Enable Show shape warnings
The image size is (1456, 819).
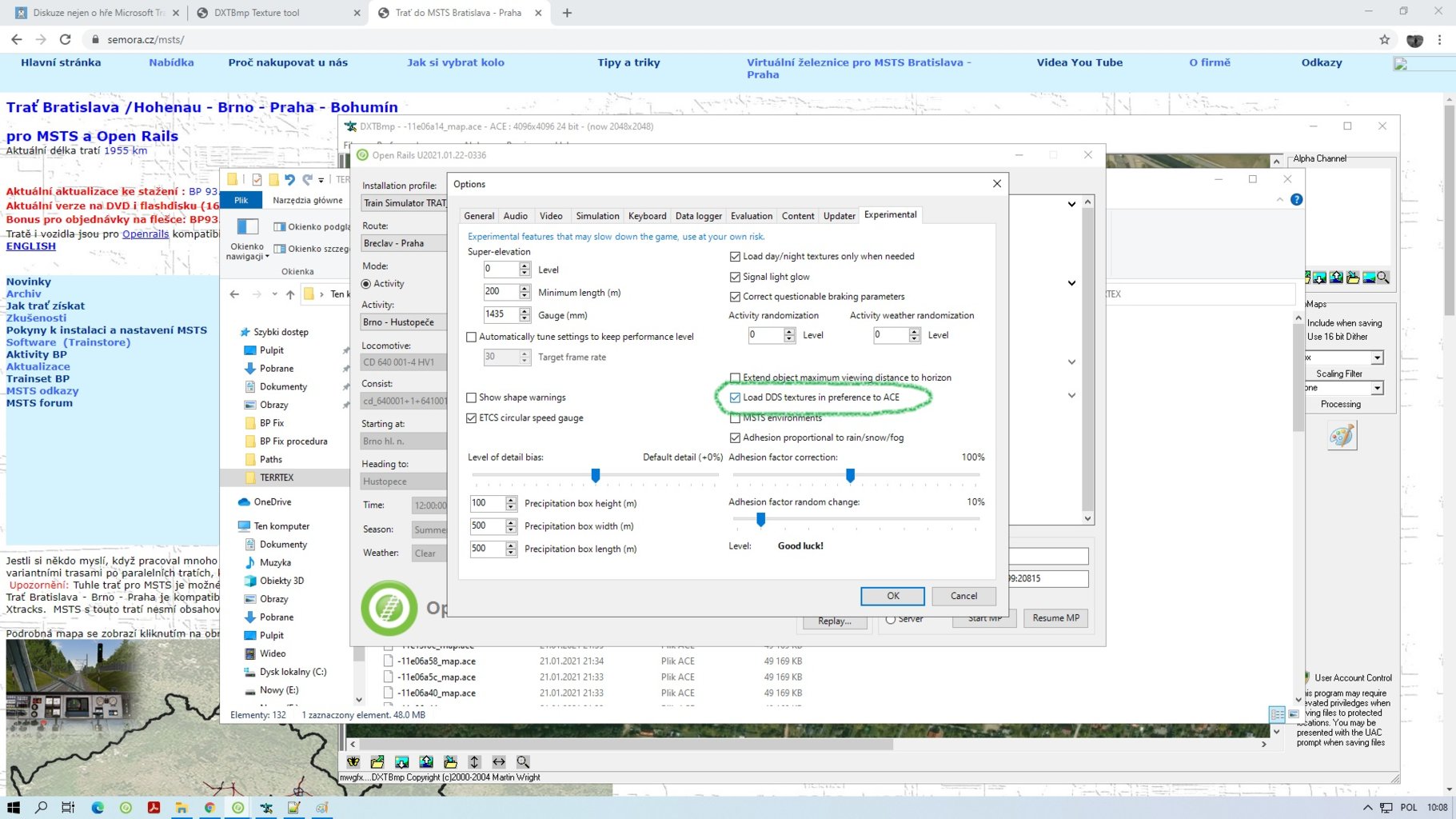pyautogui.click(x=472, y=398)
